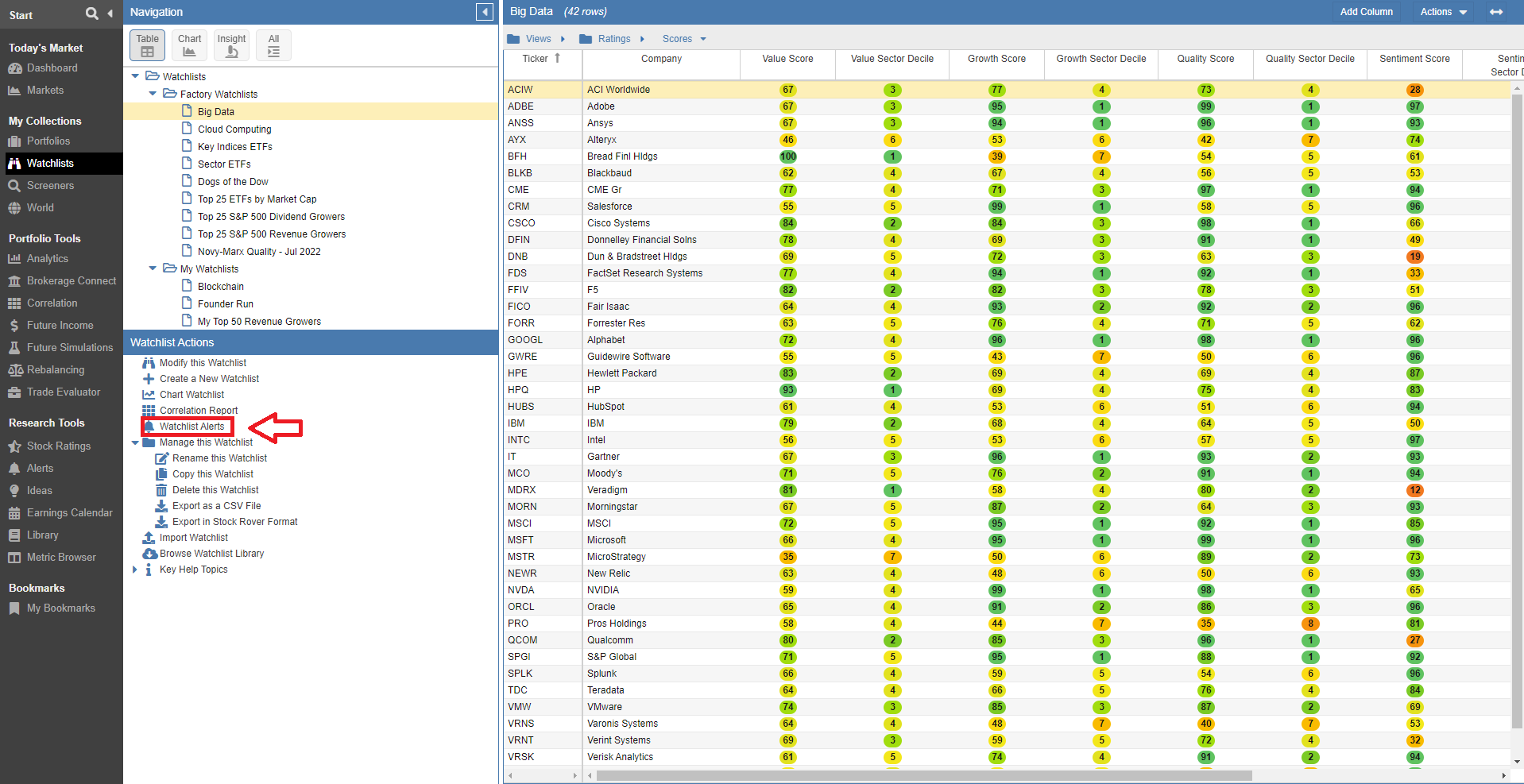Image resolution: width=1524 pixels, height=784 pixels.
Task: Toggle table width with double-arrow icon
Action: coord(1496,12)
